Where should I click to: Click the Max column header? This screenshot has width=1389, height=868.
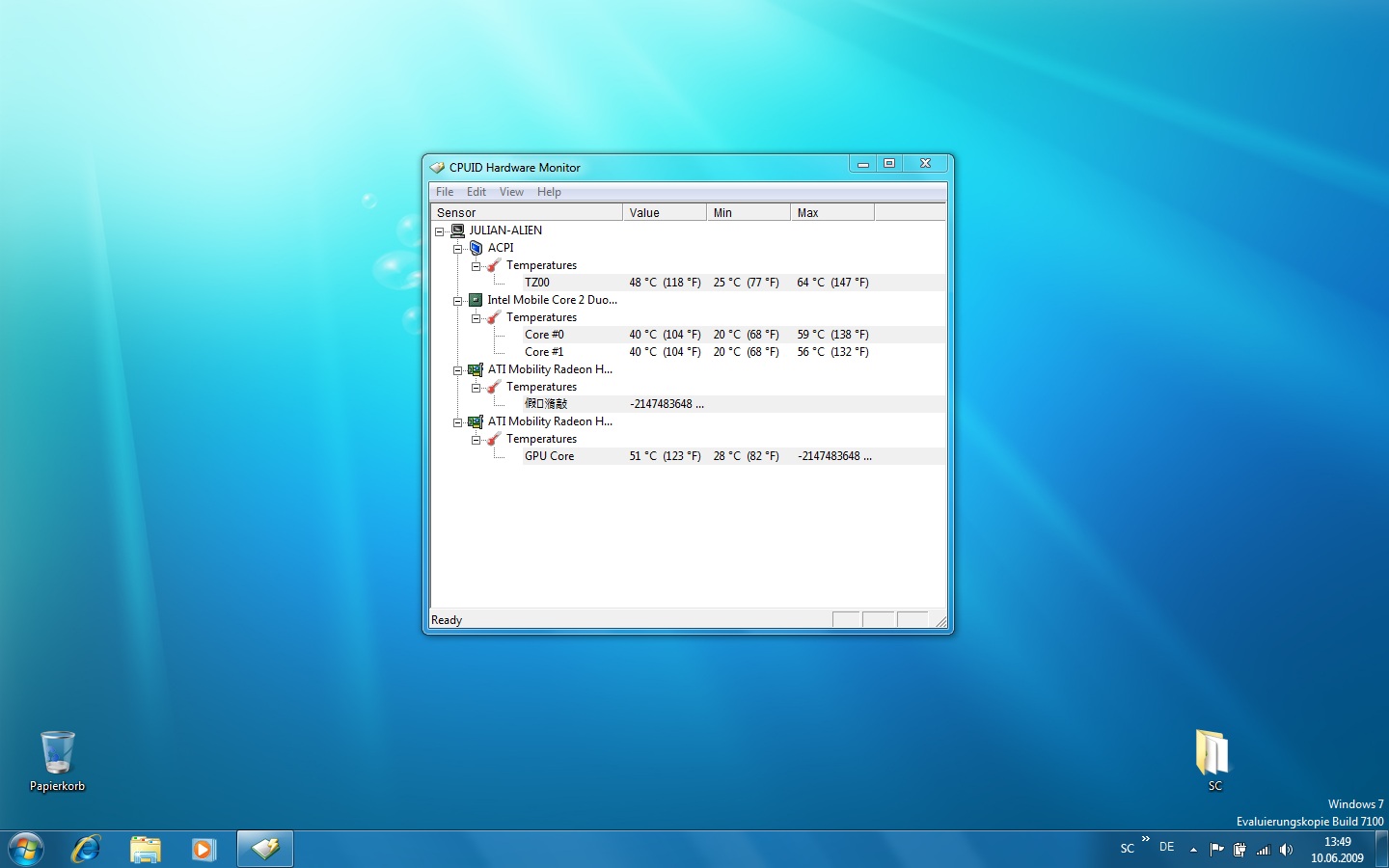click(832, 212)
